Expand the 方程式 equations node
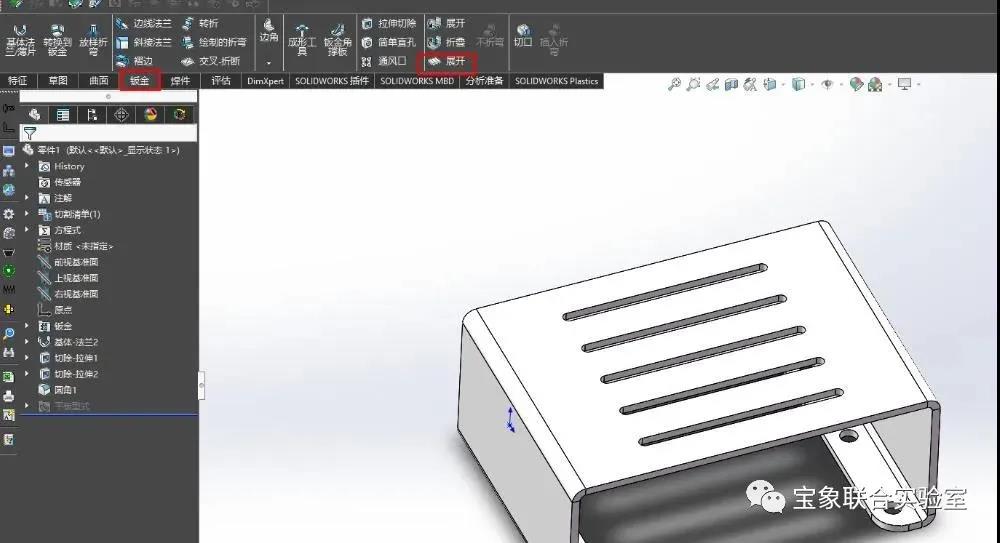 27,230
